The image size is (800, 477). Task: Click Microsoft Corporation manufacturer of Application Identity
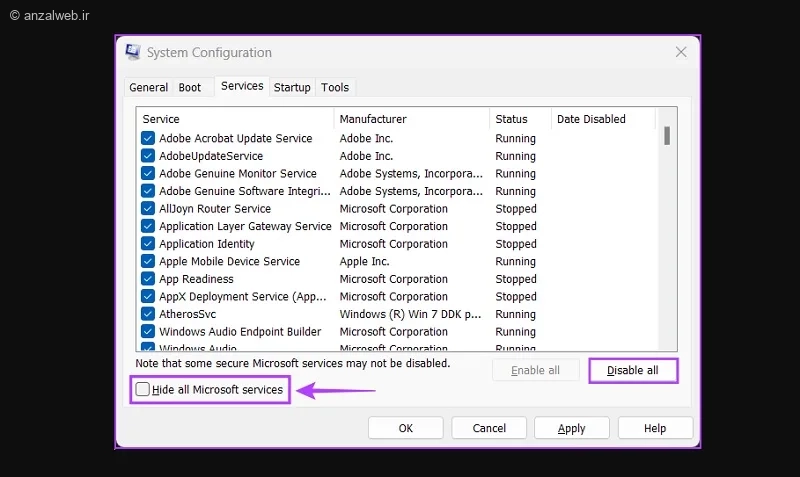click(x=393, y=244)
